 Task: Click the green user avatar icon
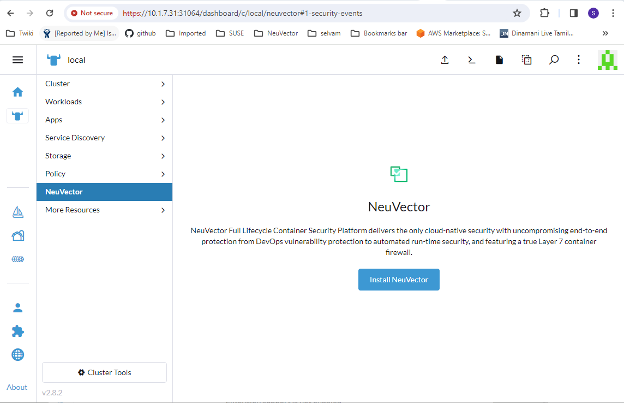click(x=606, y=60)
